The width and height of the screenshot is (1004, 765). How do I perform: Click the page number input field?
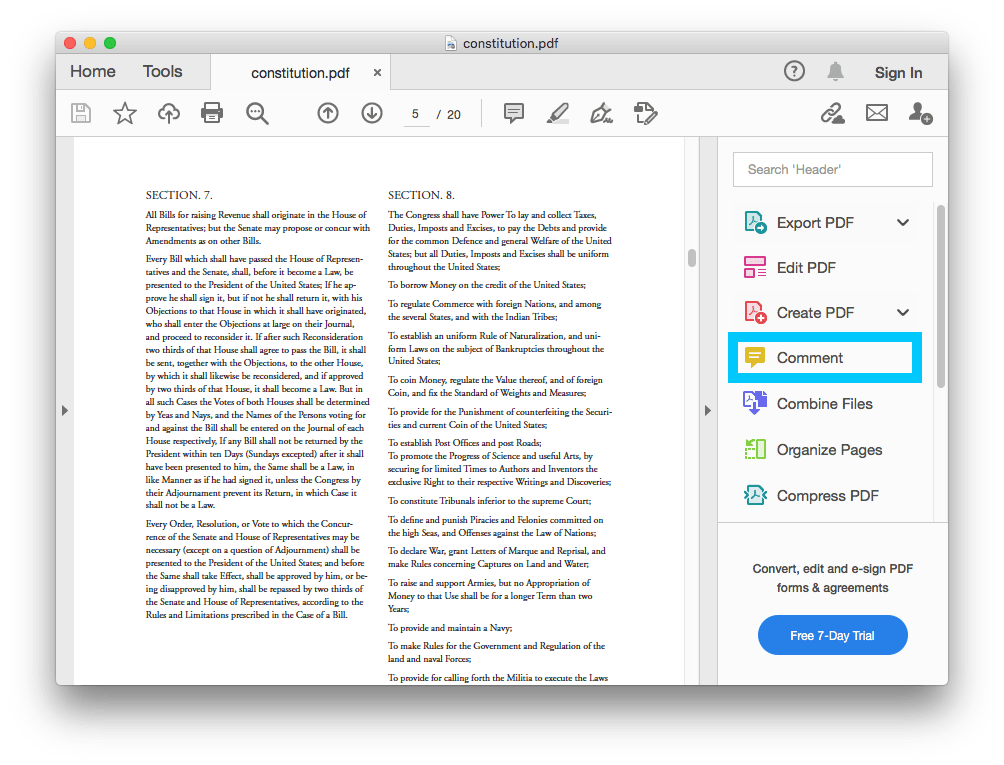(x=416, y=114)
